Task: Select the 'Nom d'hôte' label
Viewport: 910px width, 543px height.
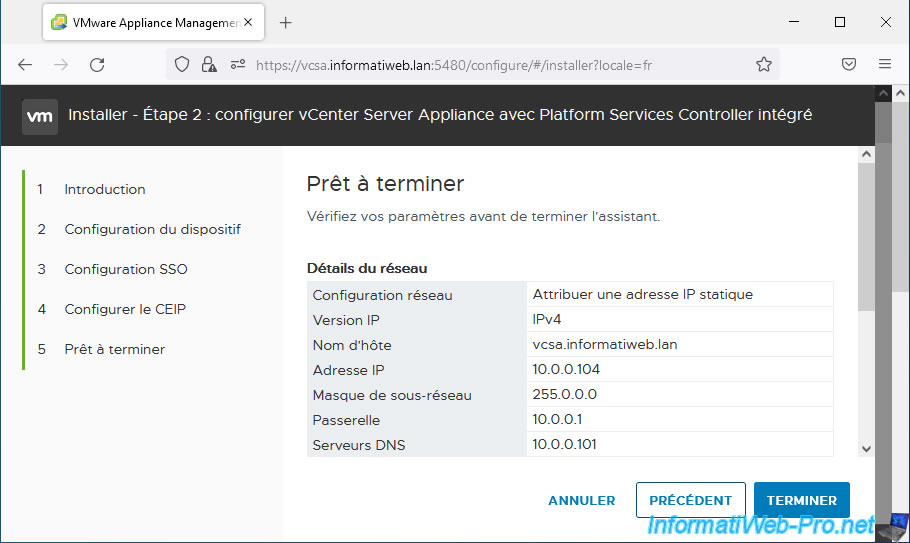Action: 352,345
